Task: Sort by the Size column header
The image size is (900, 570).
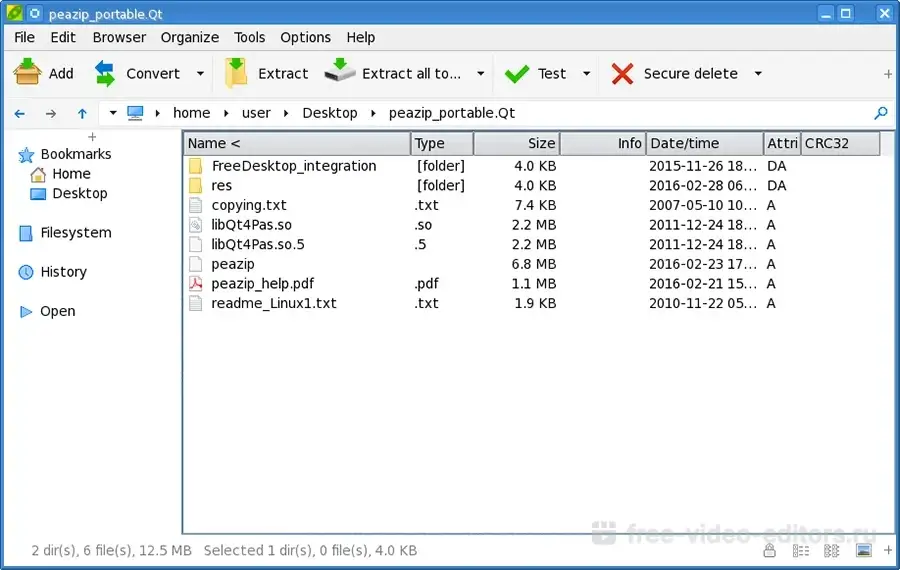Action: point(517,144)
